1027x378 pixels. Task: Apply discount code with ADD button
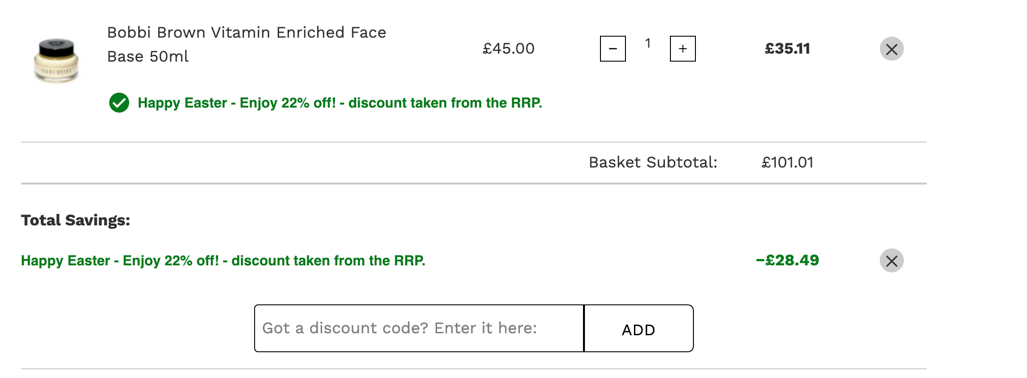(x=638, y=328)
